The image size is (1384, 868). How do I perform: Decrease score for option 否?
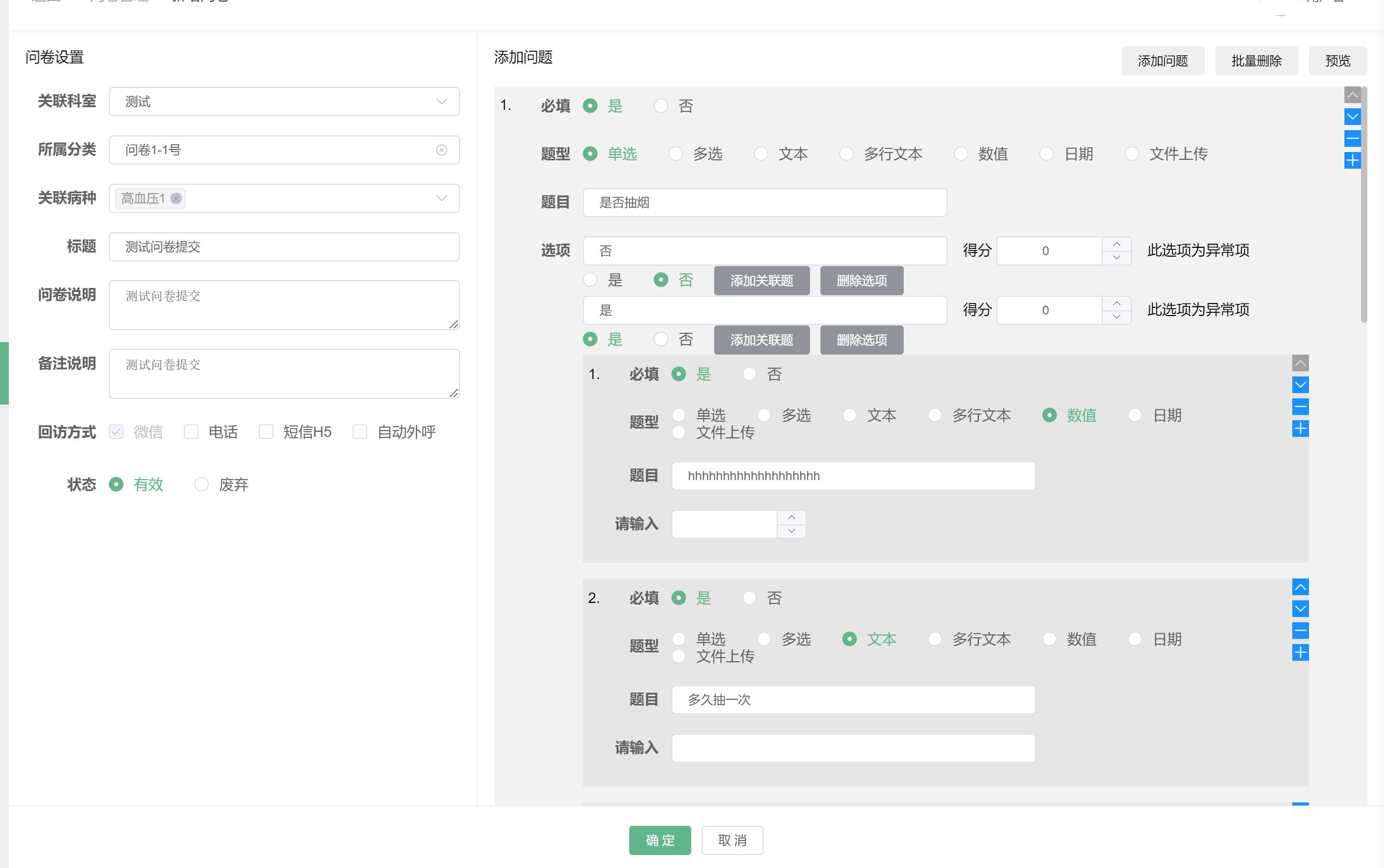pyautogui.click(x=1116, y=258)
